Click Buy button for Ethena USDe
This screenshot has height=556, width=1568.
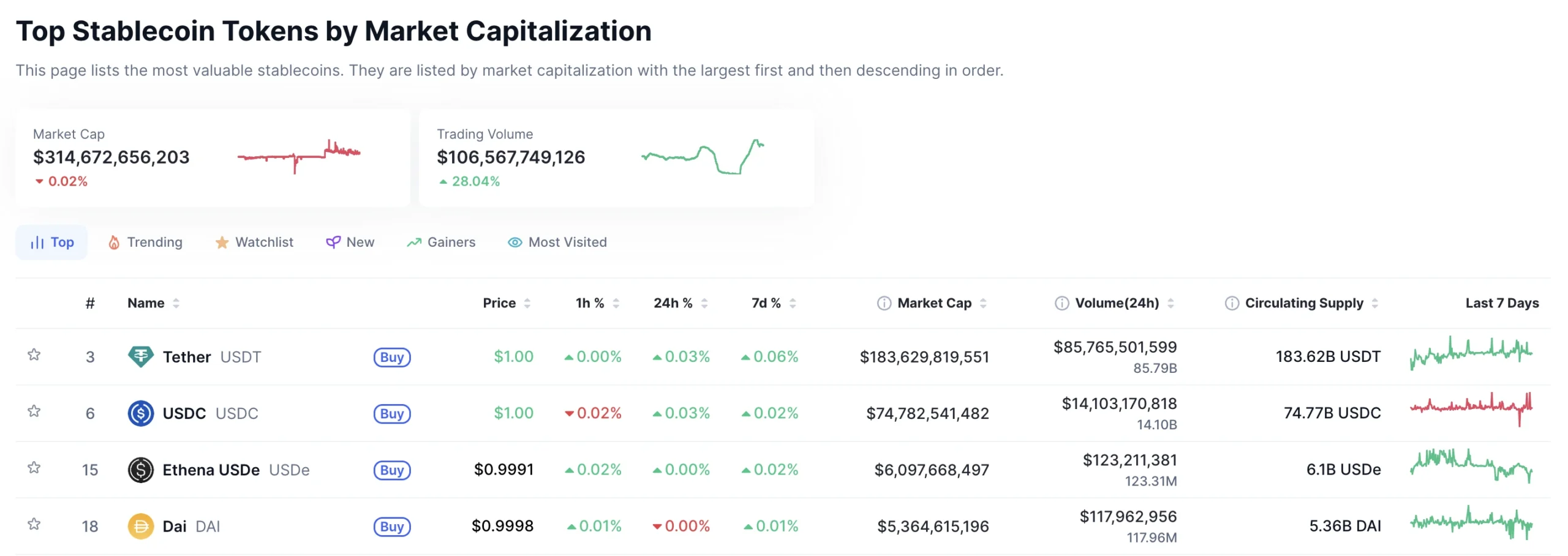pos(392,470)
